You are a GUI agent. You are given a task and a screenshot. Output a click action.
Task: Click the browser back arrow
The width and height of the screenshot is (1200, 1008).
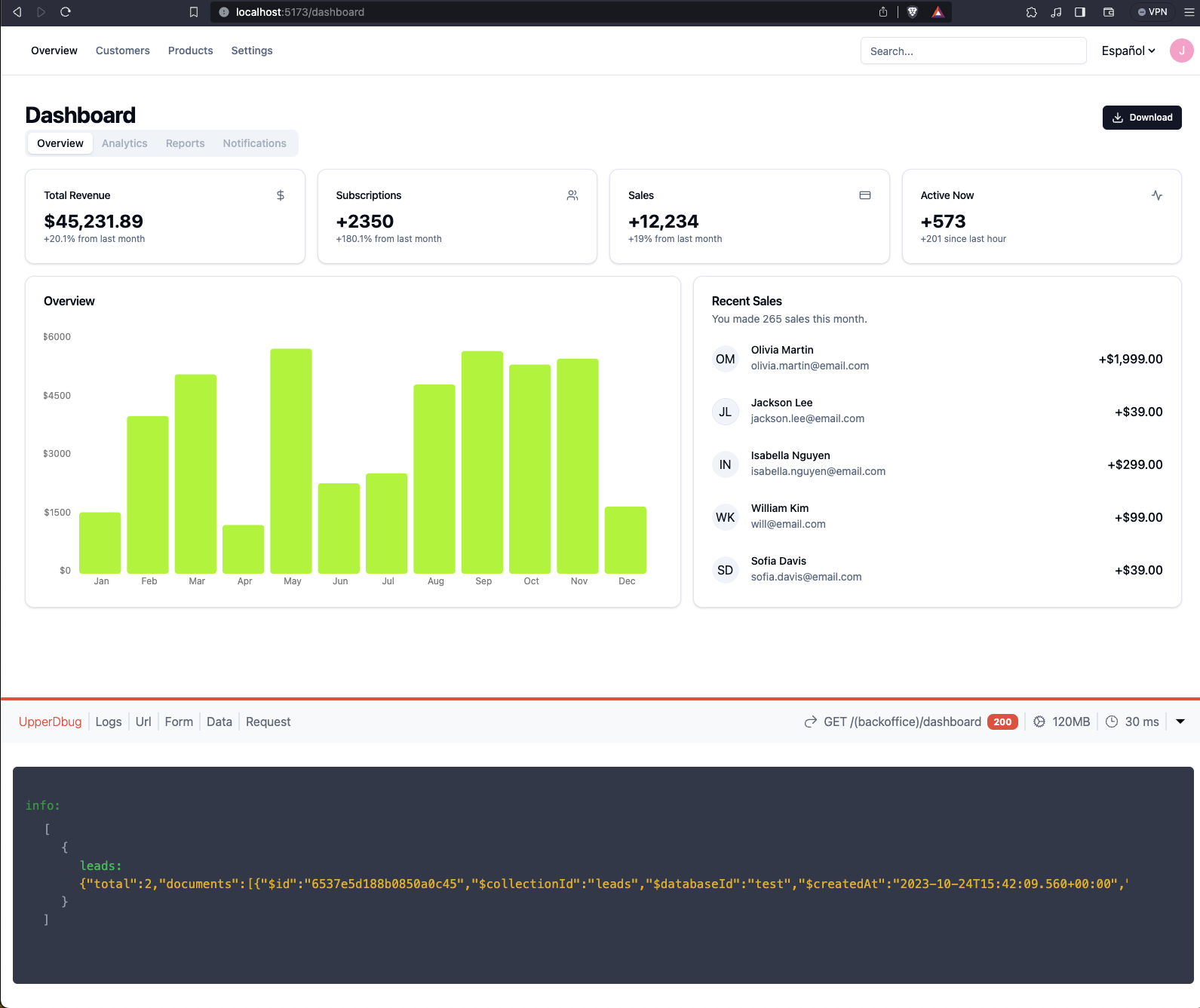point(17,12)
